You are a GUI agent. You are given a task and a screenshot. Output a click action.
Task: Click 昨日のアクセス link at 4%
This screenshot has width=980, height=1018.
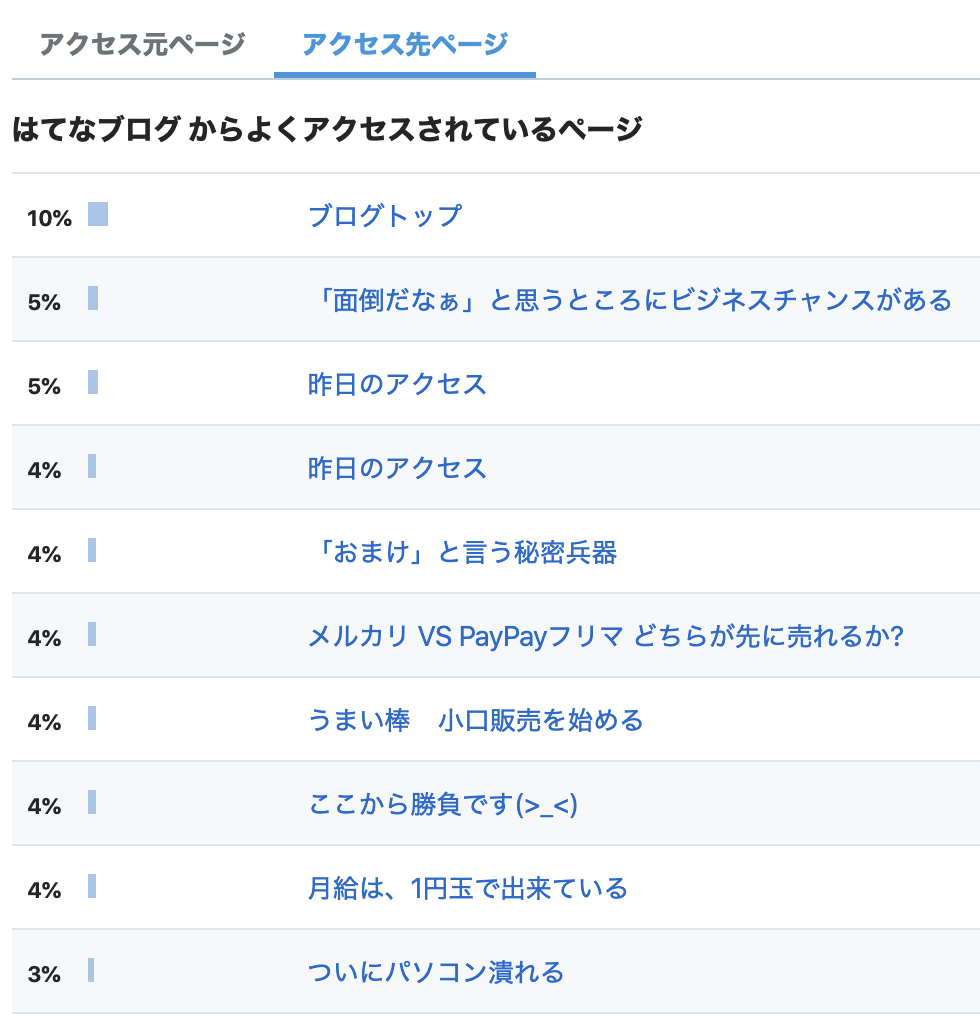(397, 468)
